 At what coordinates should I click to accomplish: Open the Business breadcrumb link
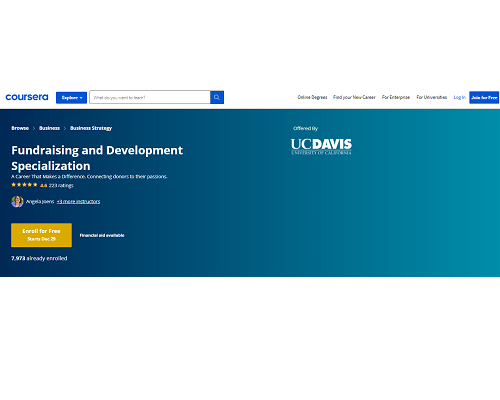tap(49, 128)
